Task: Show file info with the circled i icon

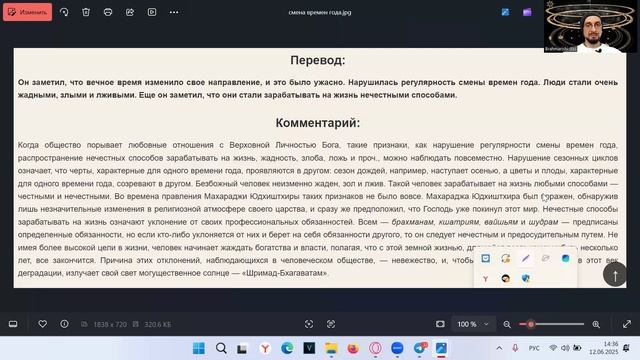Action: 64,324
